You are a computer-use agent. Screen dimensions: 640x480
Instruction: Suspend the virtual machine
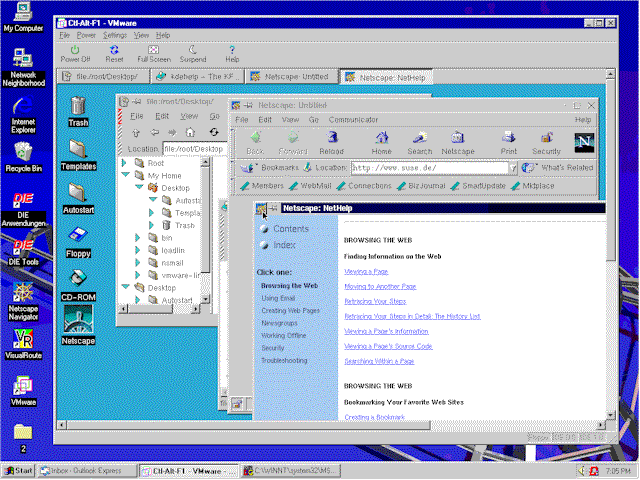click(x=193, y=54)
